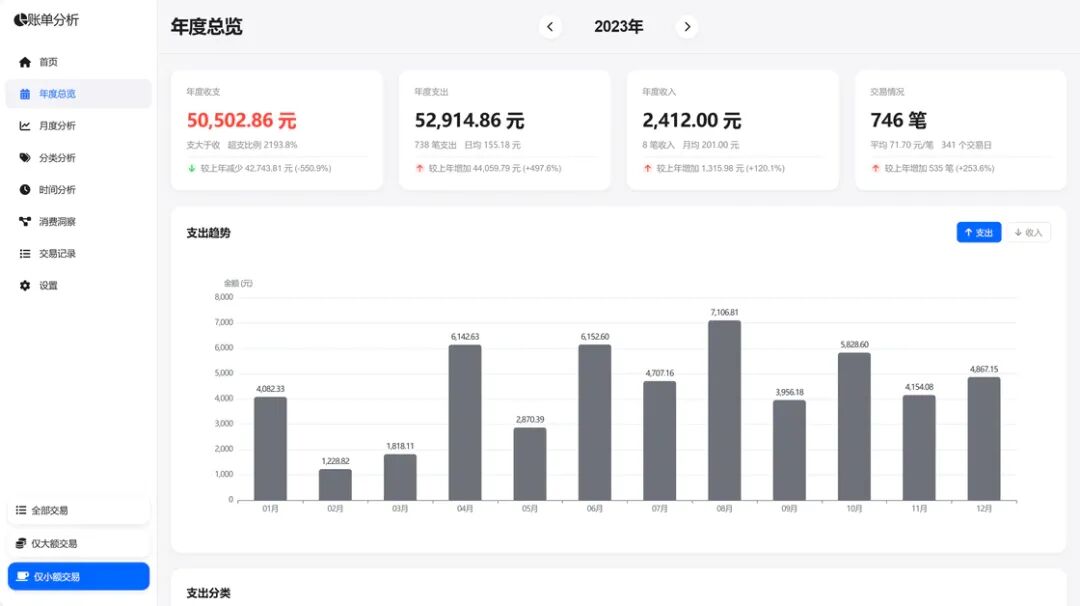Click the 12月 expense bar
The width and height of the screenshot is (1080, 606).
coord(984,439)
